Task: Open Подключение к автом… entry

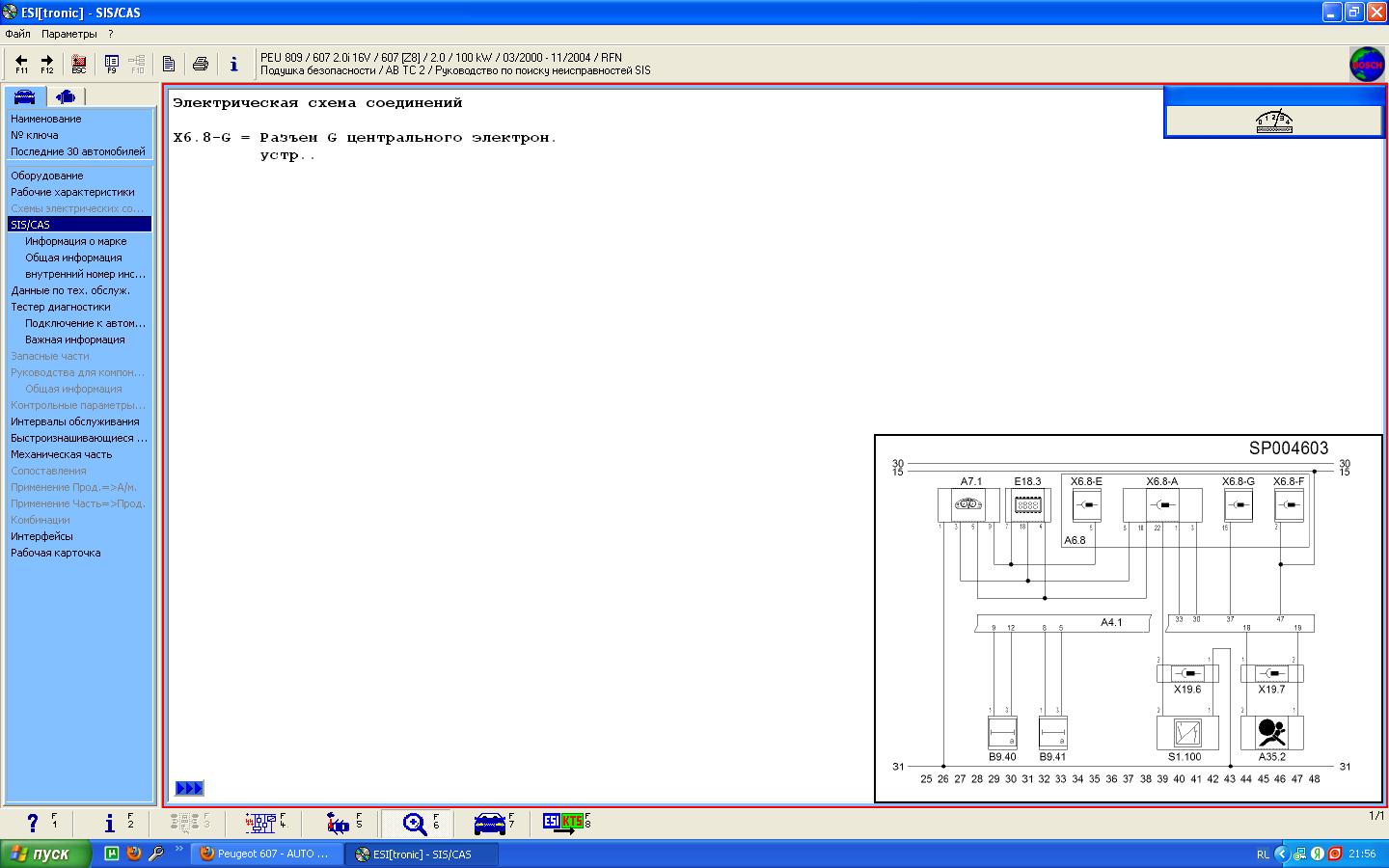Action: pyautogui.click(x=86, y=323)
